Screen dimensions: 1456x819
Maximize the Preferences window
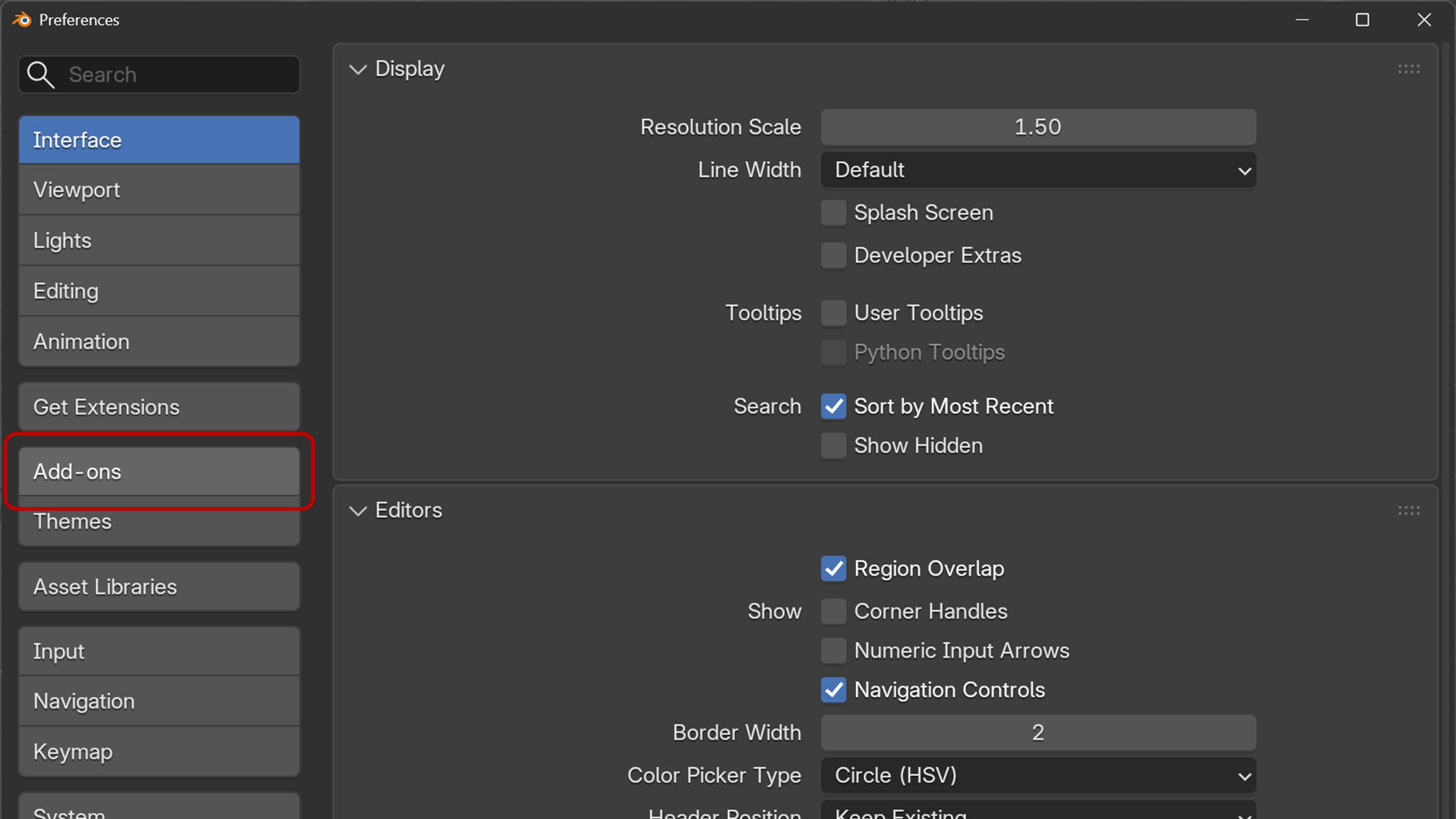point(1363,20)
